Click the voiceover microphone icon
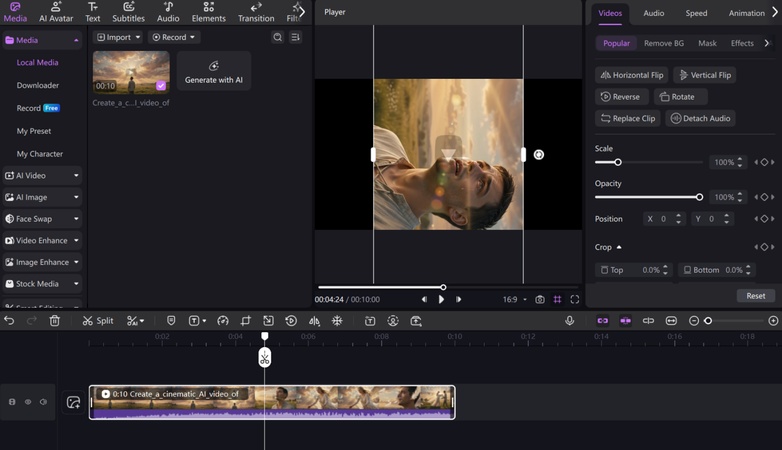The image size is (782, 450). 570,321
